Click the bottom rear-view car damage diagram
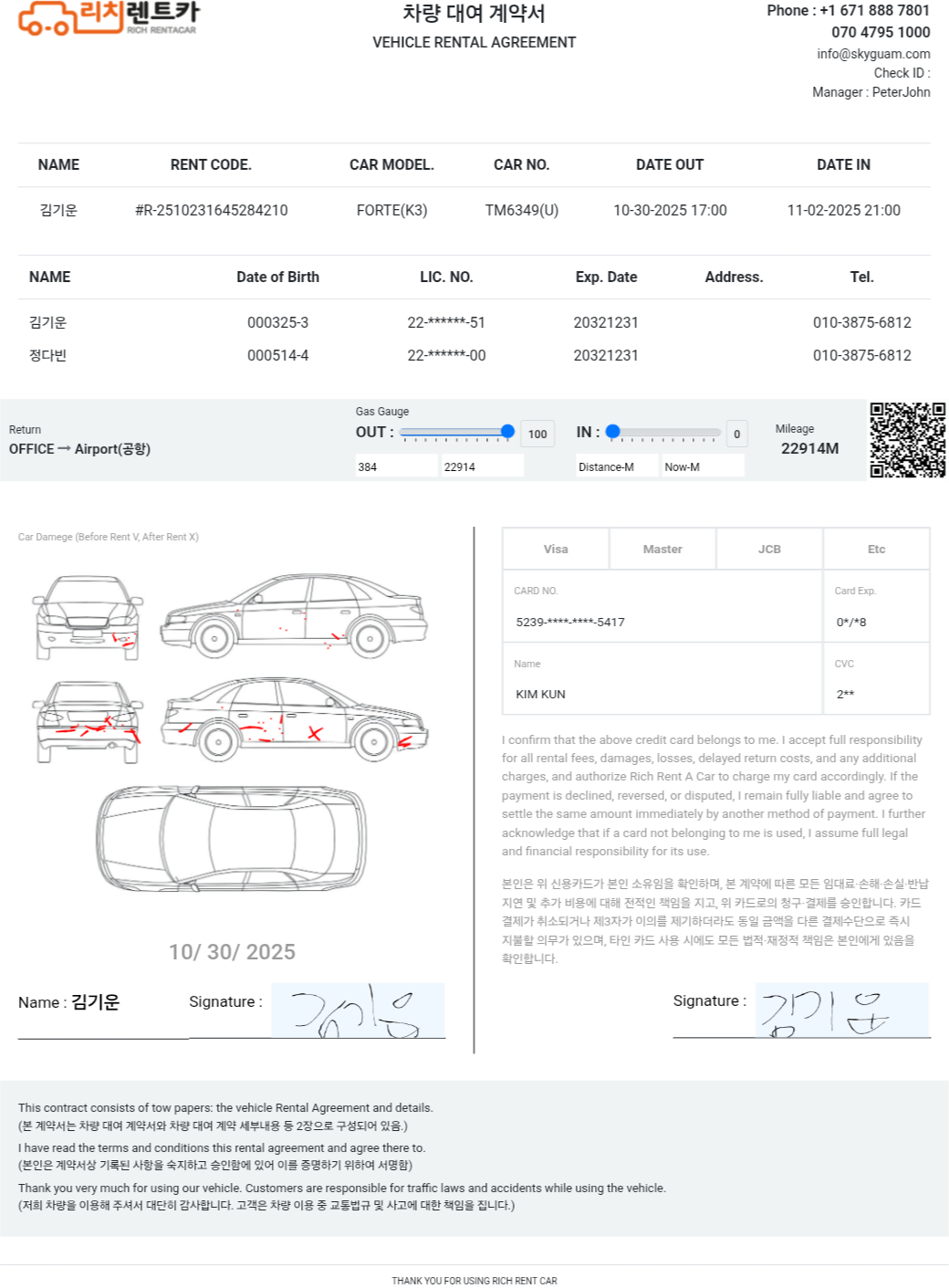The height and width of the screenshot is (1288, 949). 88,721
